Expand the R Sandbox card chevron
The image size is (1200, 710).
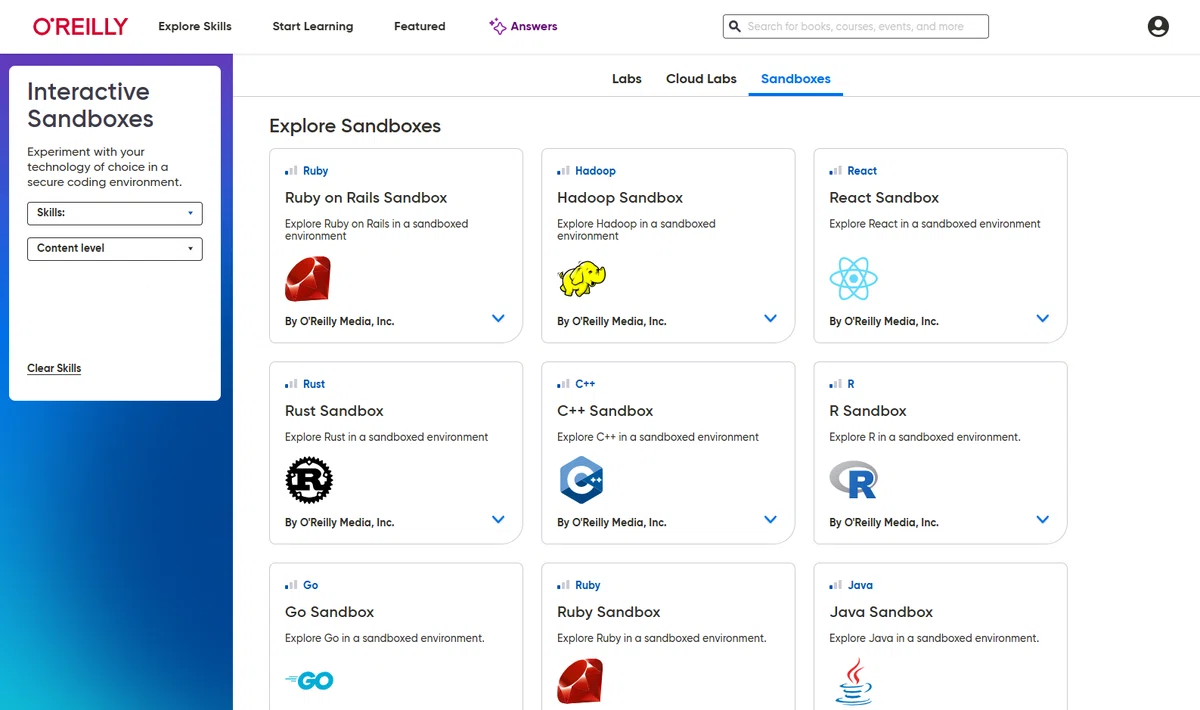tap(1042, 519)
